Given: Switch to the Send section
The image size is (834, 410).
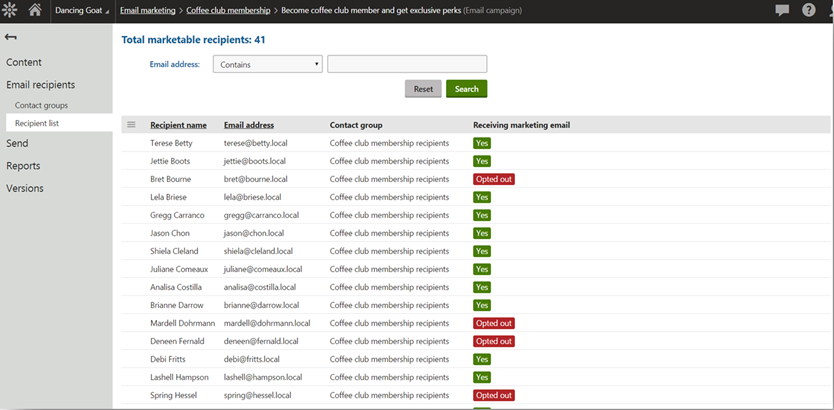Looking at the screenshot, I should [x=17, y=143].
